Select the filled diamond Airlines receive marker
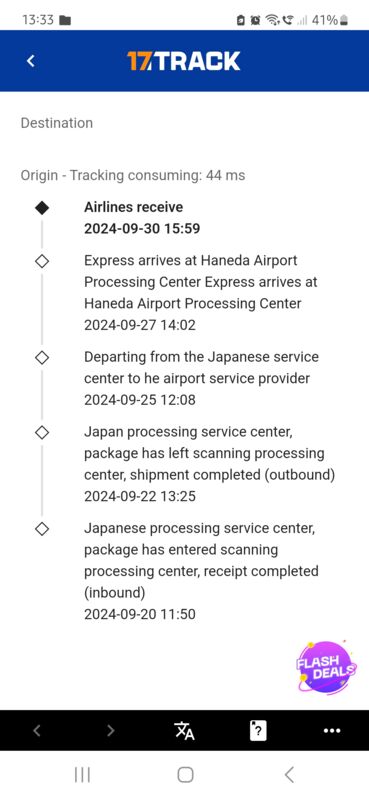369x800 pixels. point(42,208)
